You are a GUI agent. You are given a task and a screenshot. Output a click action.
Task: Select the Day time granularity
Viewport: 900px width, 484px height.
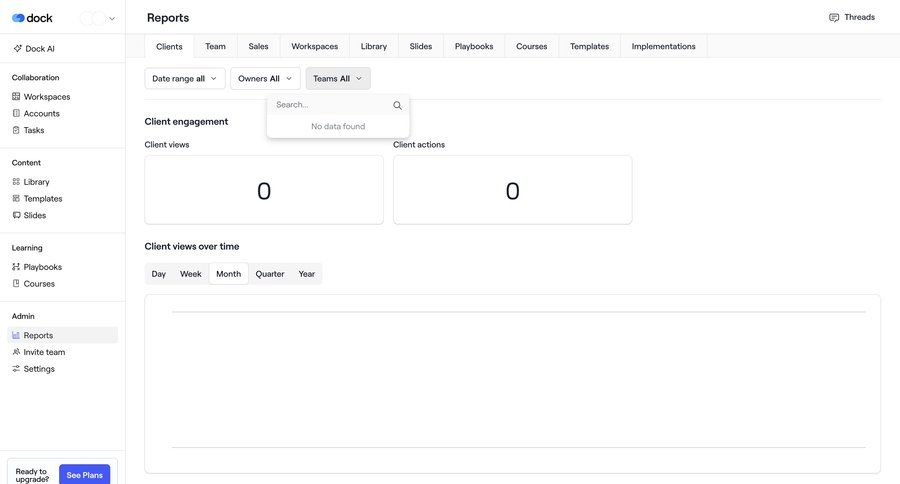coord(158,274)
